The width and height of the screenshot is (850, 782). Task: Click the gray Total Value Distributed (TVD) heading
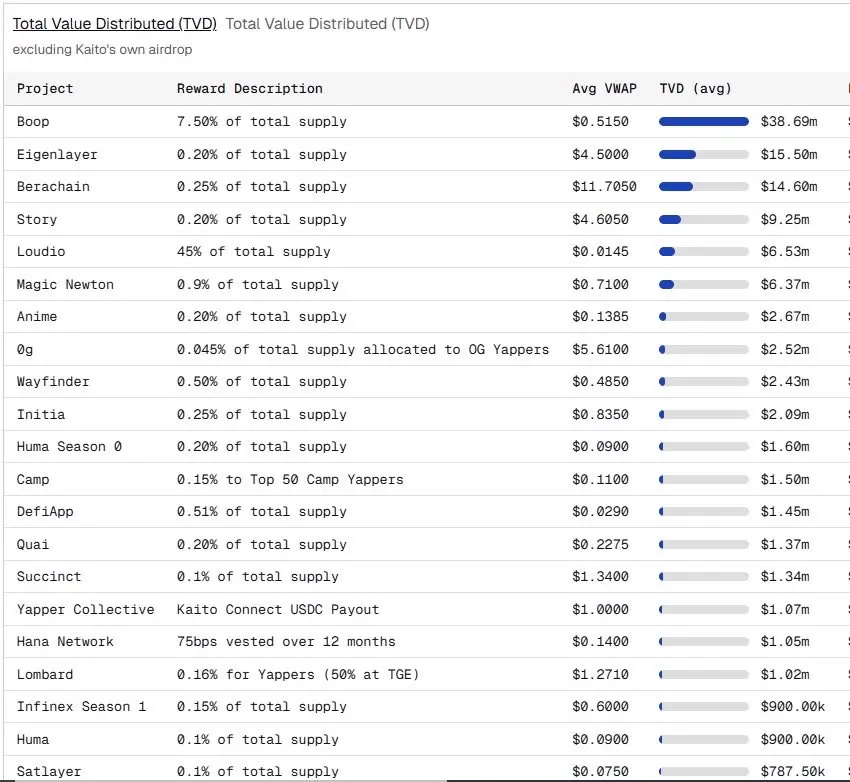(x=327, y=24)
